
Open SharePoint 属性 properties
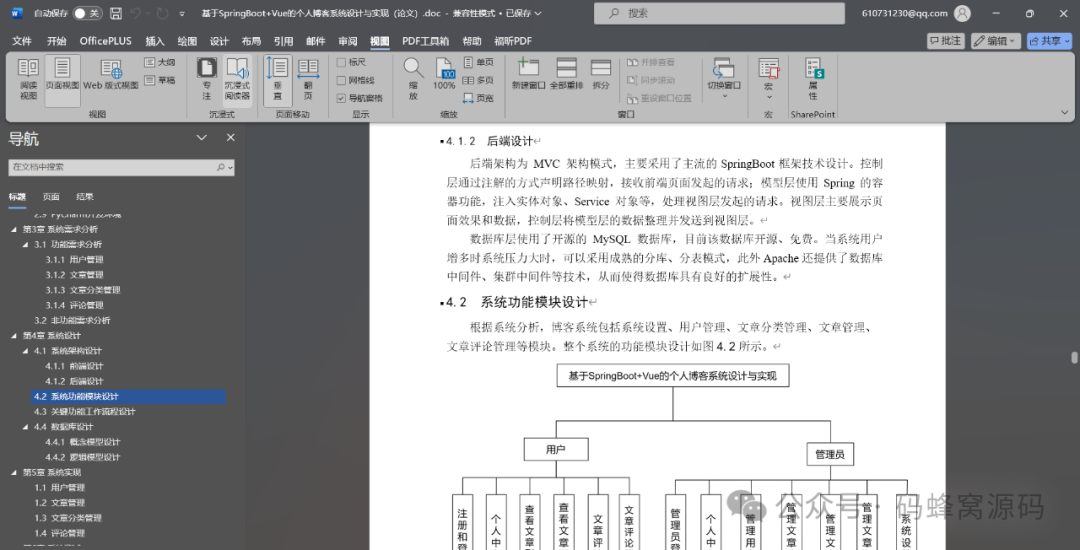(813, 81)
